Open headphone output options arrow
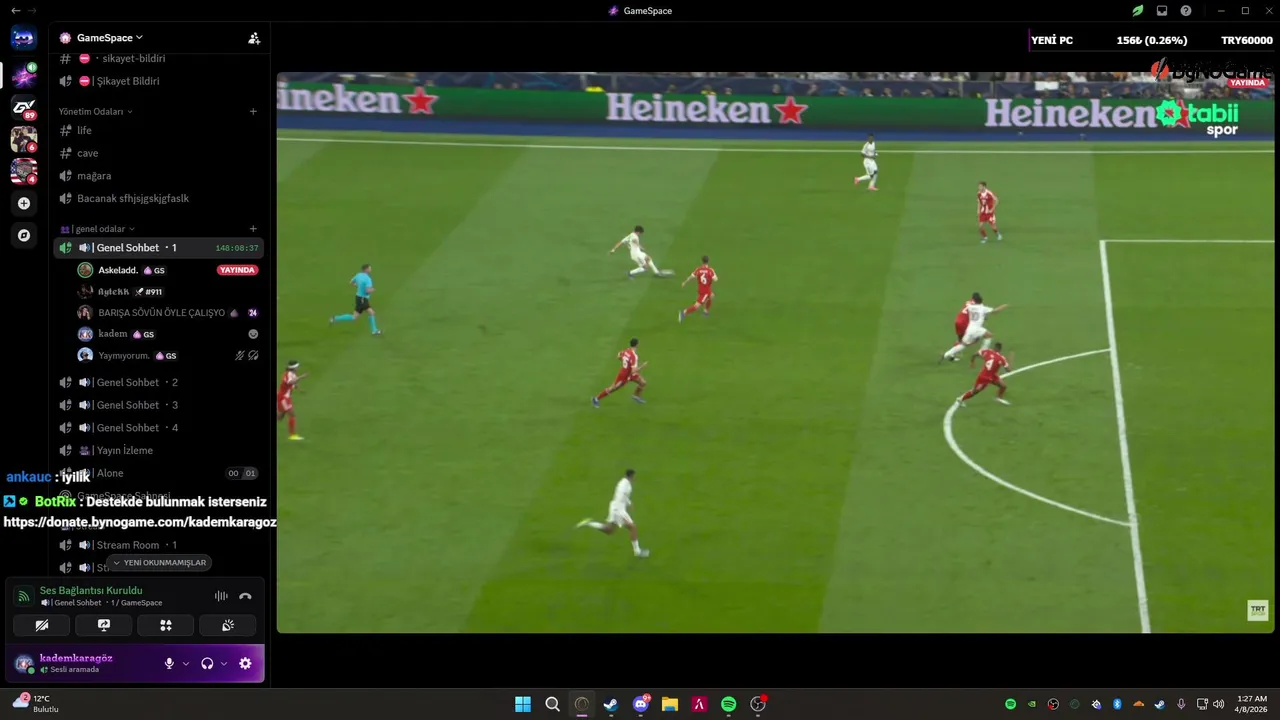Viewport: 1280px width, 720px height. coord(224,663)
